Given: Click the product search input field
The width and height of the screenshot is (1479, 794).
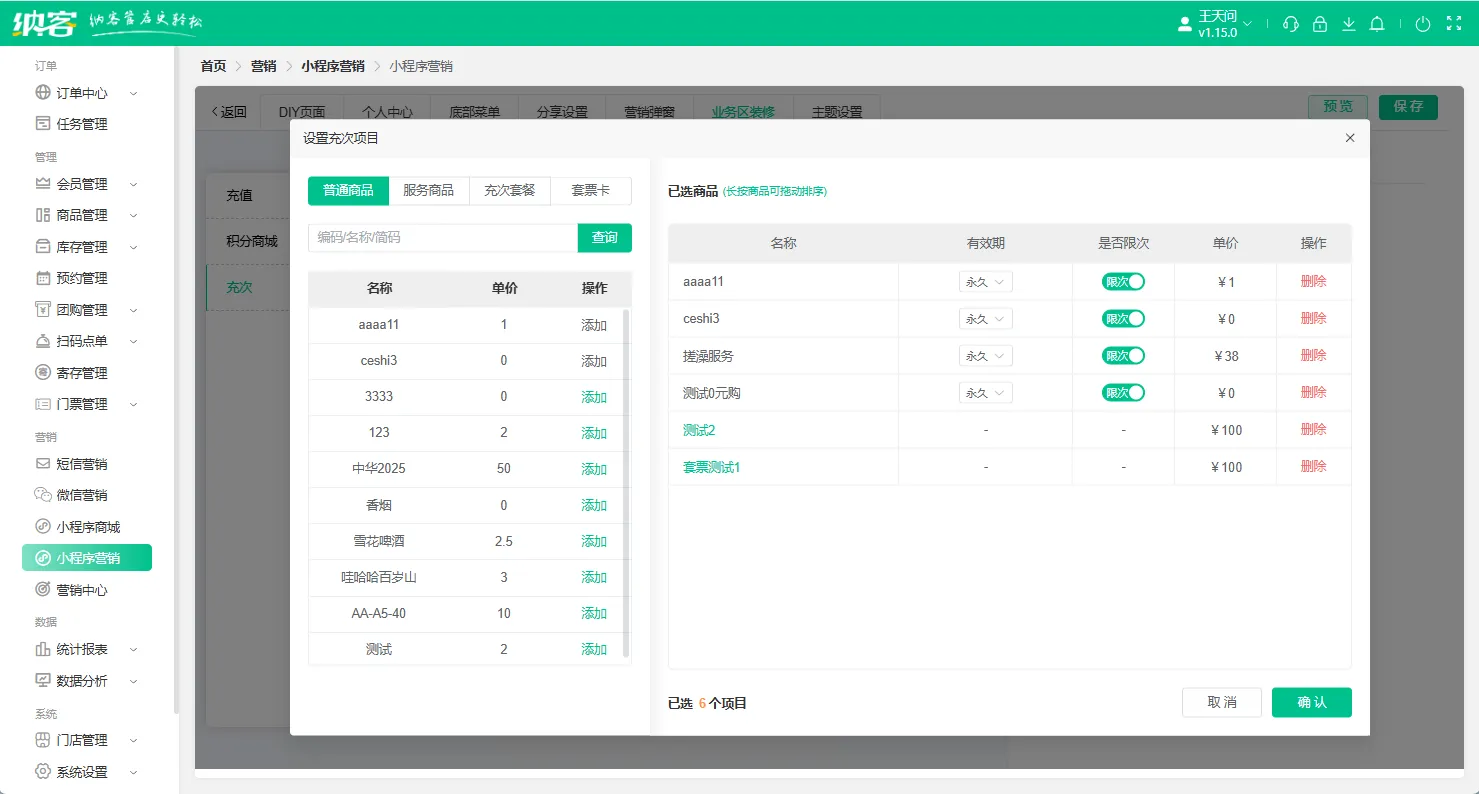Looking at the screenshot, I should click(x=441, y=237).
